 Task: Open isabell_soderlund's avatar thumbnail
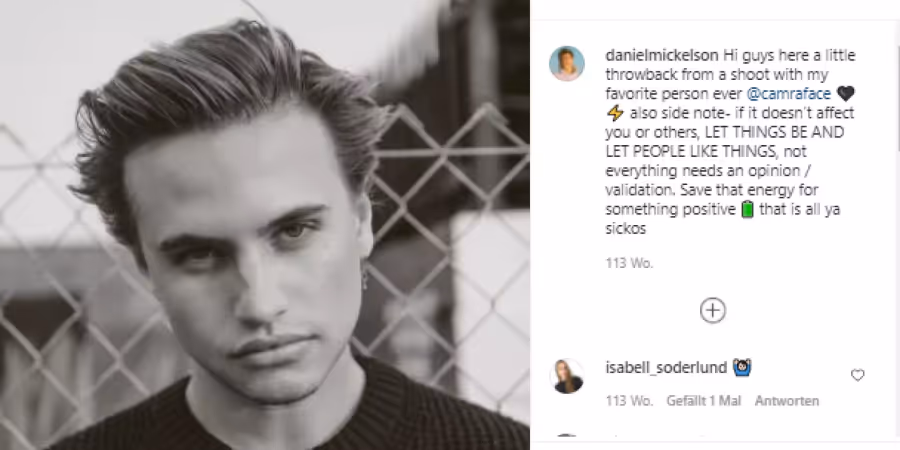[x=567, y=376]
